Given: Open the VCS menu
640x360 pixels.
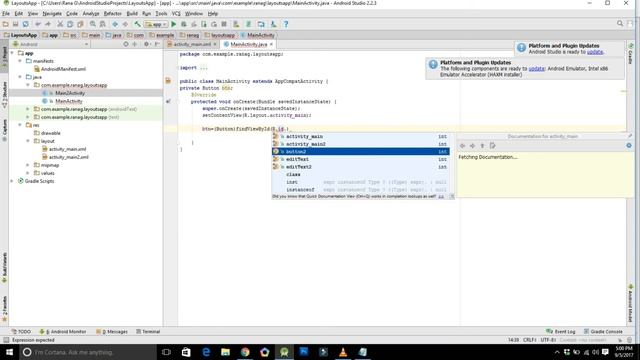Looking at the screenshot, I should (176, 13).
